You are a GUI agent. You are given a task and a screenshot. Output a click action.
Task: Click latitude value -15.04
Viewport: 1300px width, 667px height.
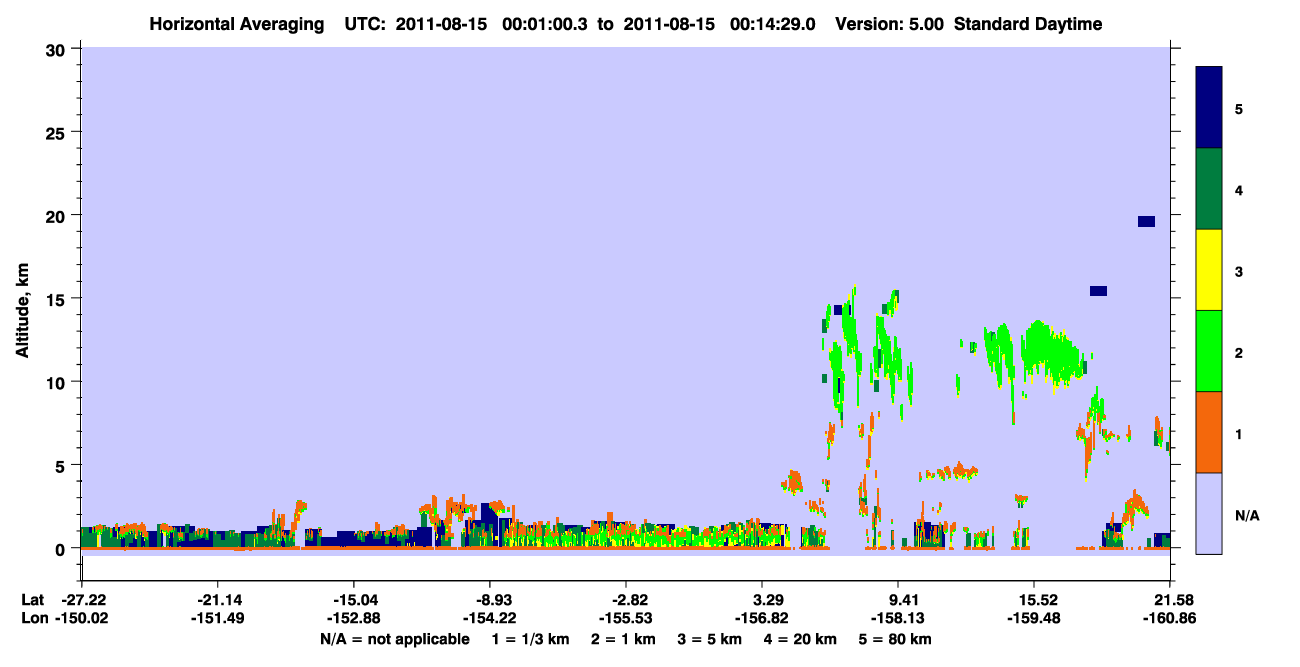click(354, 600)
